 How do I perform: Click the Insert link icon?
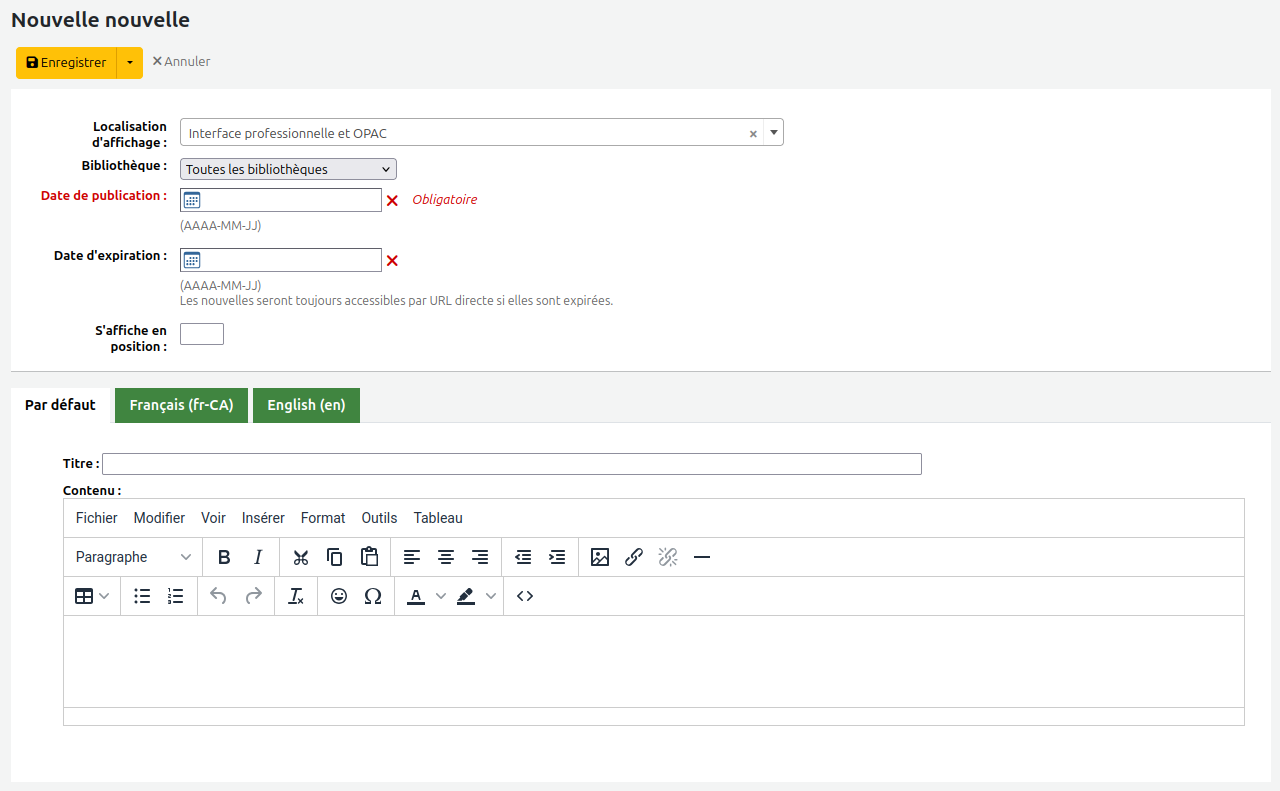pyautogui.click(x=634, y=557)
